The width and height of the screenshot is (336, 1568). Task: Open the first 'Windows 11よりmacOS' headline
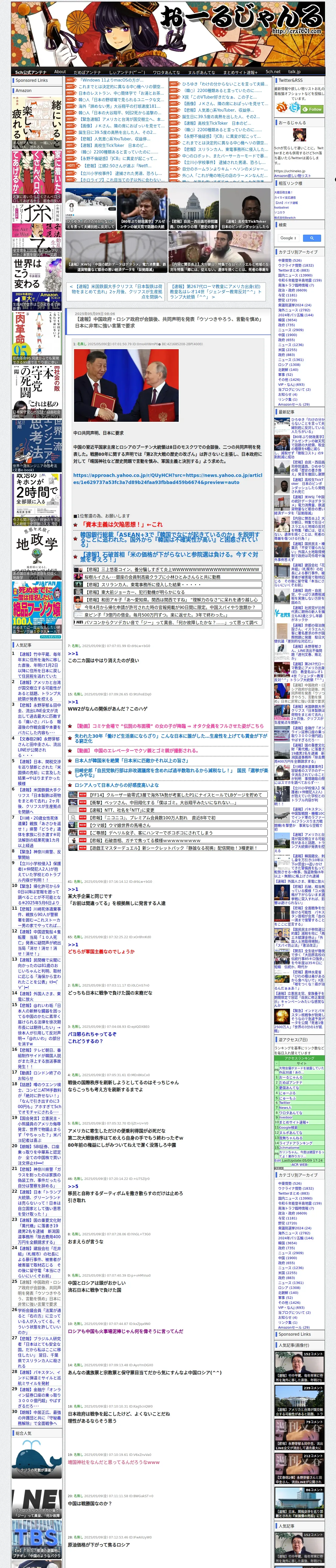[x=111, y=80]
